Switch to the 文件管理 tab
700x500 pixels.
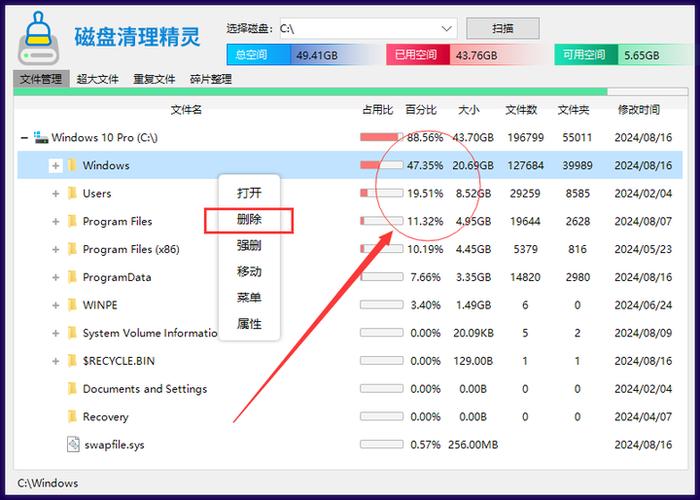click(41, 79)
